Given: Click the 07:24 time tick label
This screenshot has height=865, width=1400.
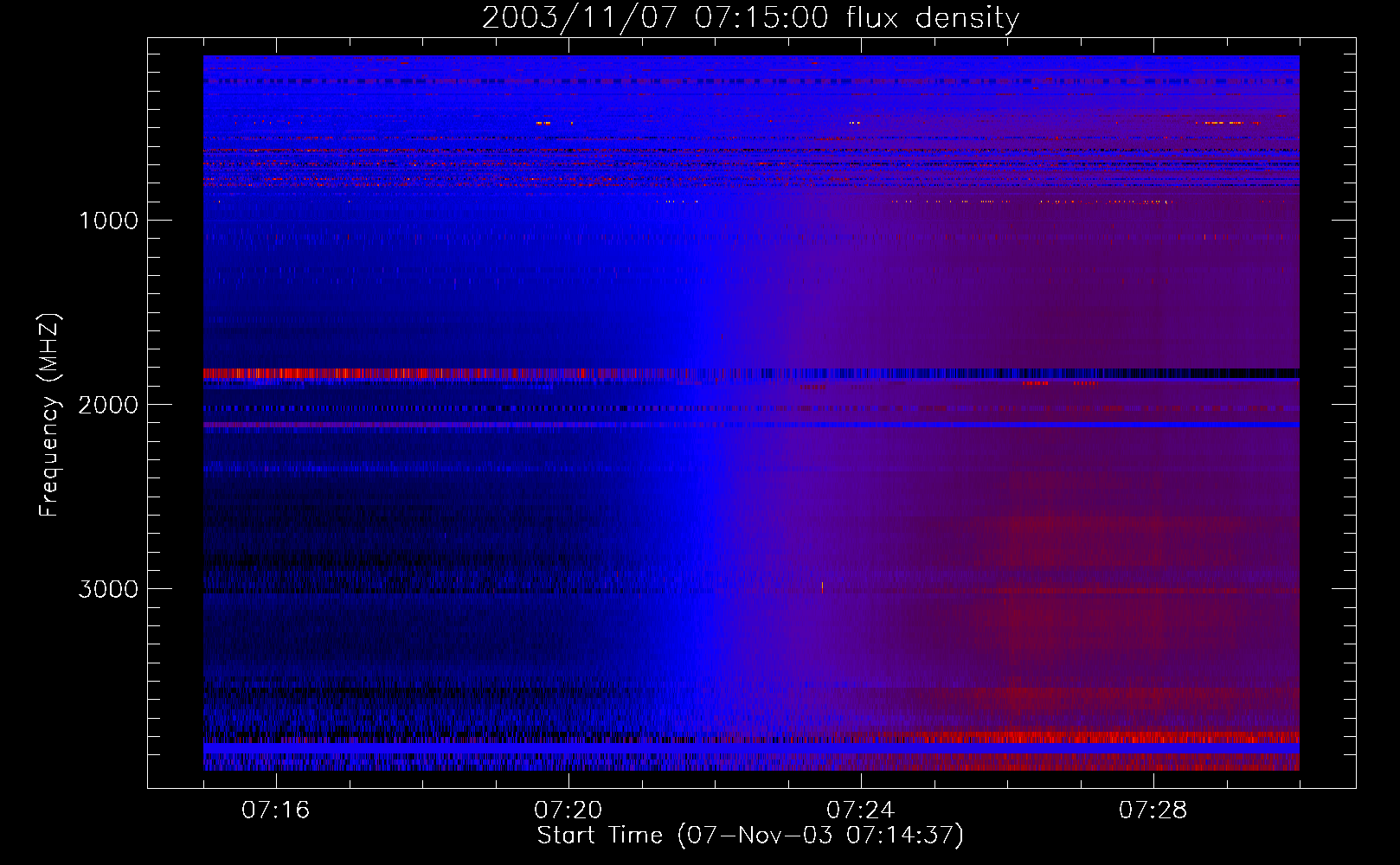Looking at the screenshot, I should (861, 811).
